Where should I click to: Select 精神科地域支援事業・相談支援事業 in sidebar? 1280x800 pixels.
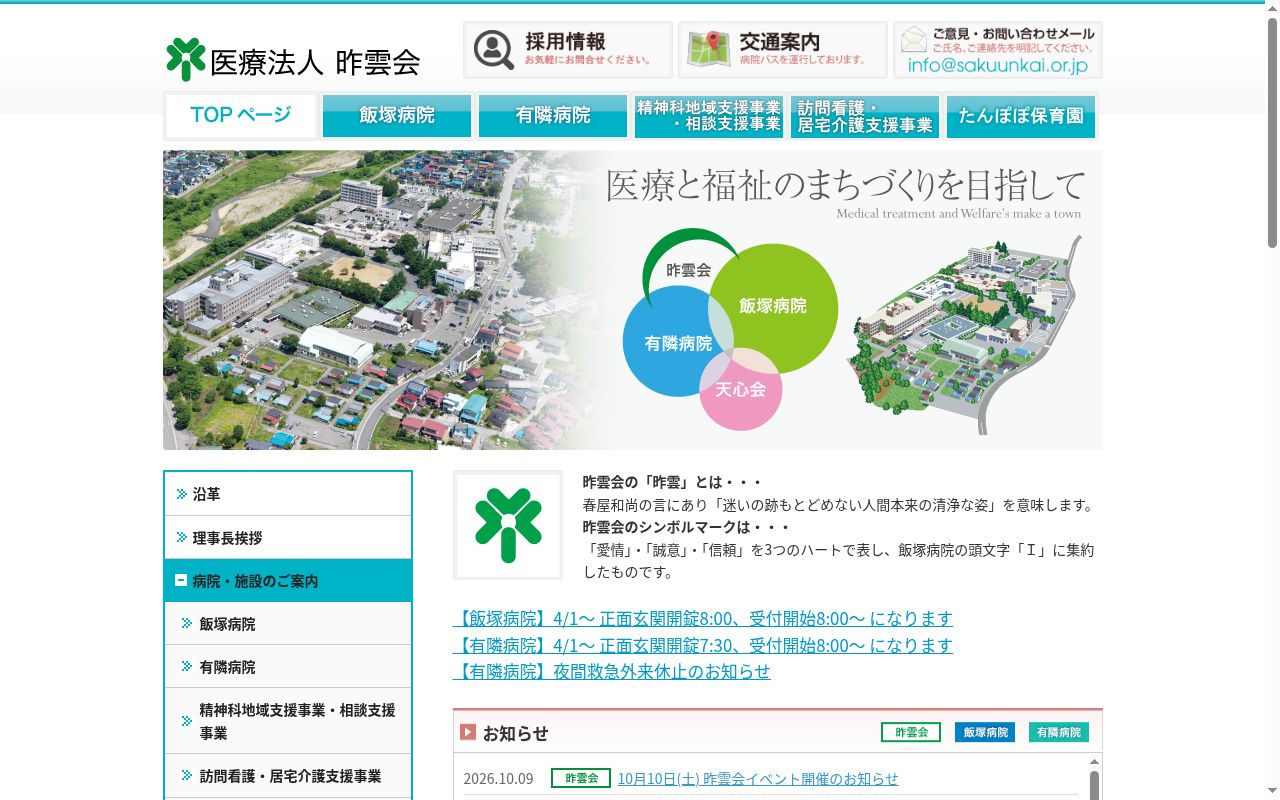(288, 721)
